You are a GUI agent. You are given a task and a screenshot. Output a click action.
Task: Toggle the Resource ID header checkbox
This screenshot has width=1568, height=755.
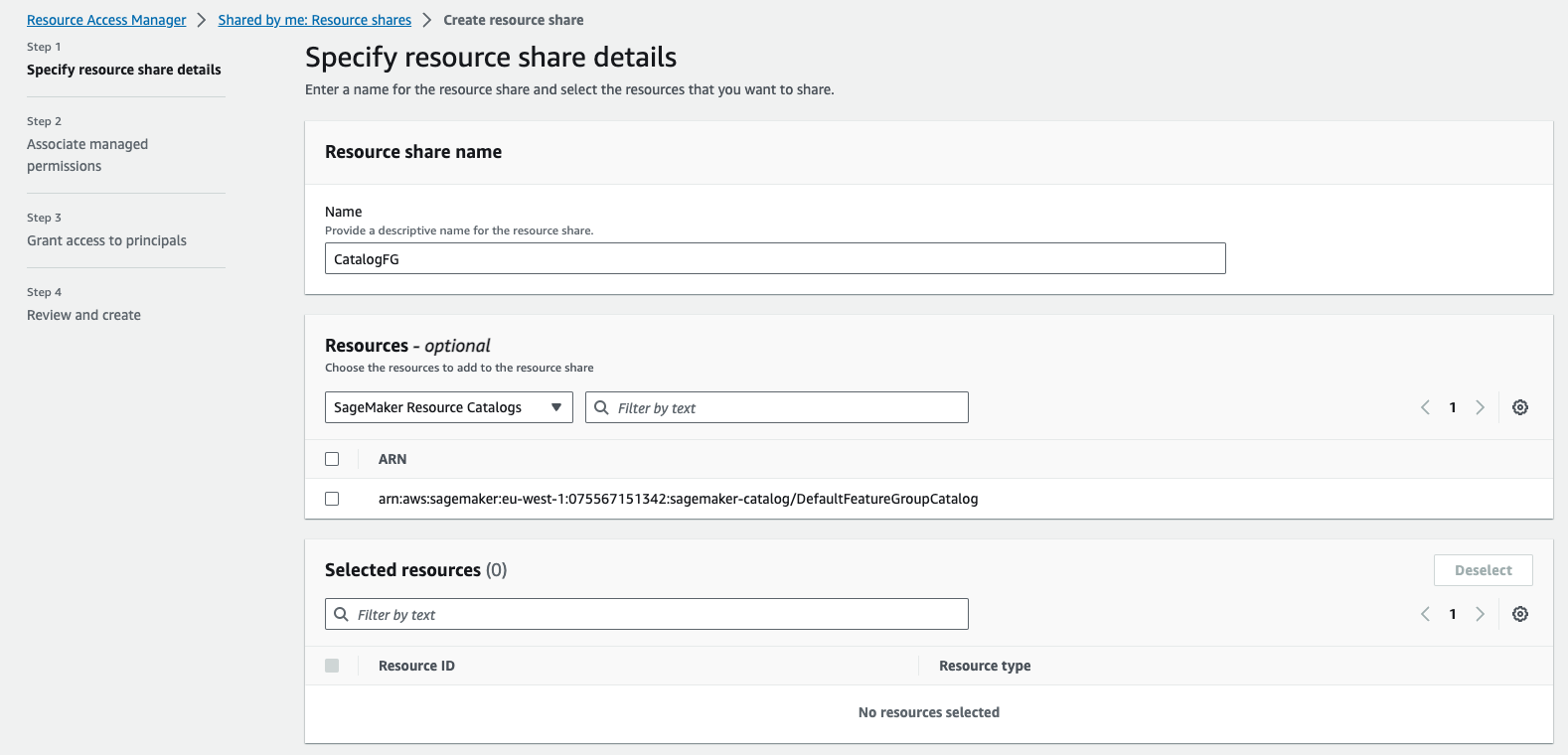[x=332, y=666]
